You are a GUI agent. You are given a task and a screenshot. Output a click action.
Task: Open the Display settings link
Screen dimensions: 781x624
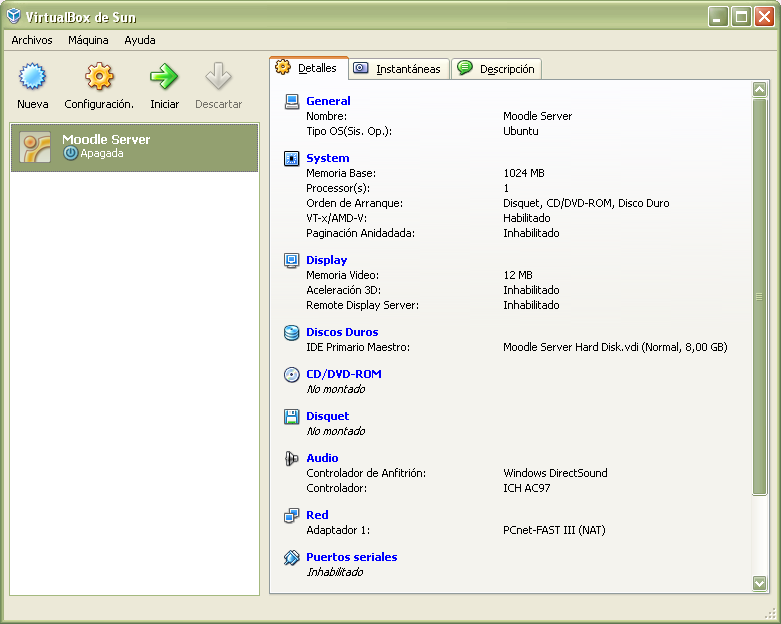pos(327,260)
